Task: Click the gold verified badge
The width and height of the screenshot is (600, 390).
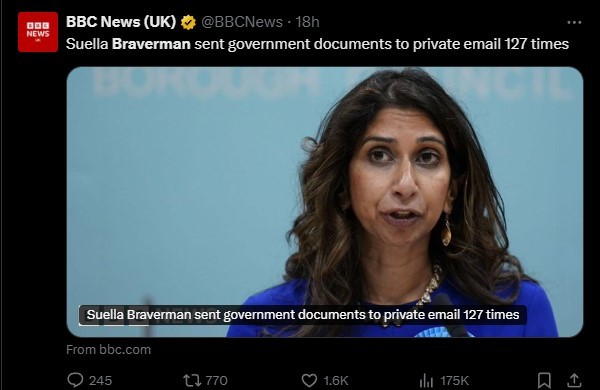Action: pyautogui.click(x=188, y=22)
